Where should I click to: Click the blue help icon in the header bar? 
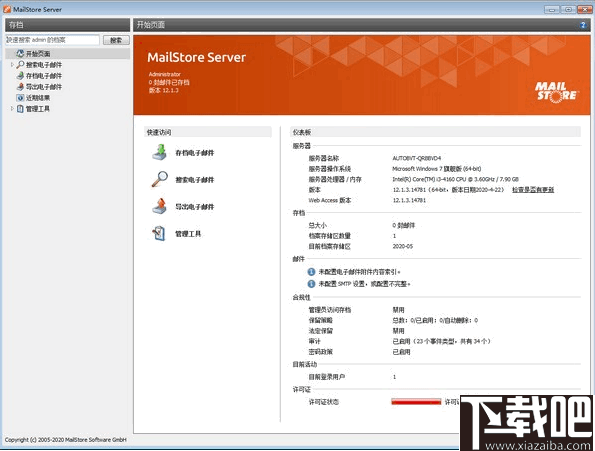coord(583,25)
